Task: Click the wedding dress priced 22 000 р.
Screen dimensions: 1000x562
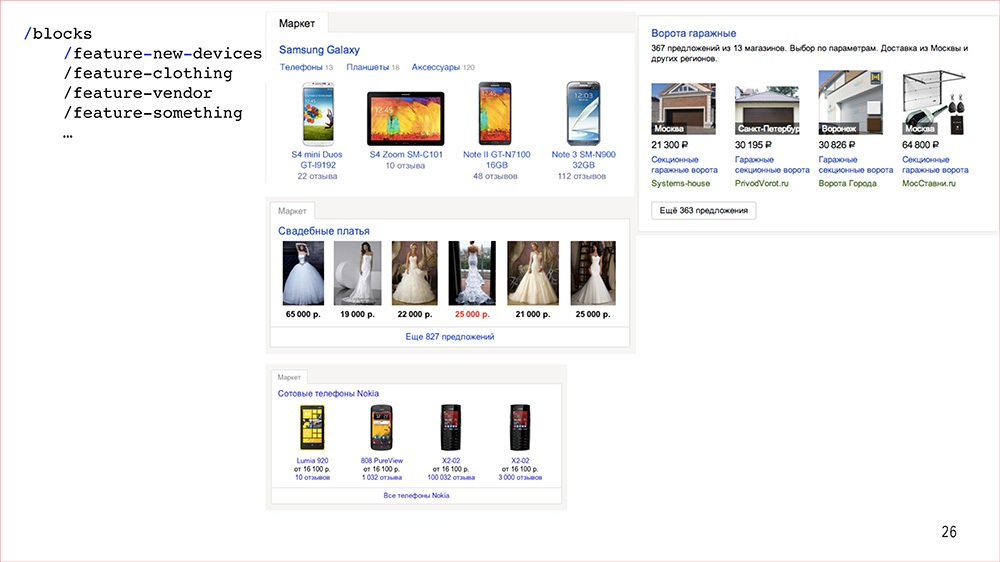Action: pyautogui.click(x=415, y=273)
